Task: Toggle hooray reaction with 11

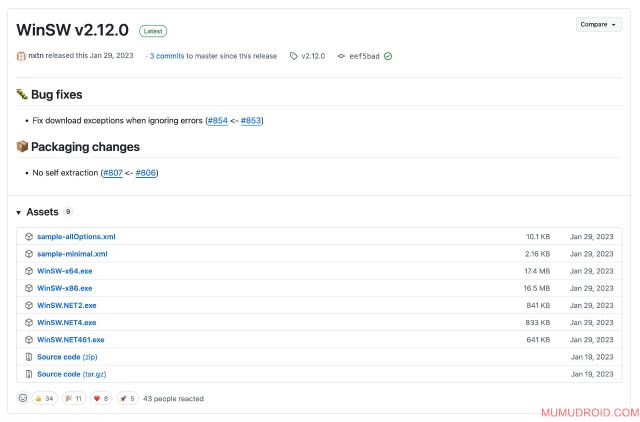Action: [74, 398]
